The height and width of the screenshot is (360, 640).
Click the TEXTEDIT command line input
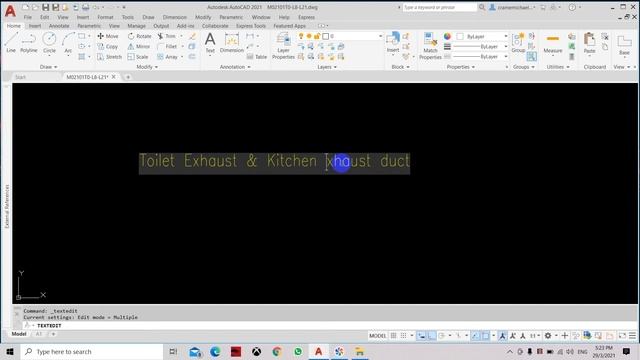[329, 325]
